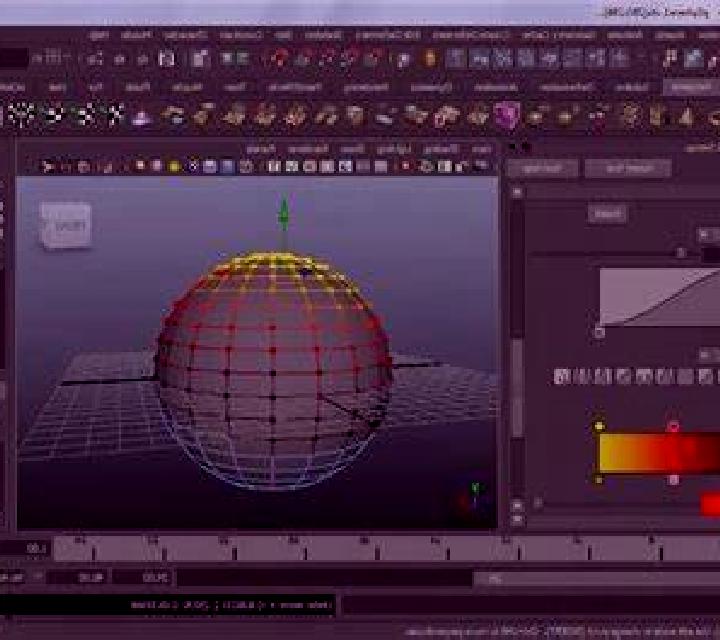
Task: Click the Reset button in tool settings
Action: click(x=608, y=213)
